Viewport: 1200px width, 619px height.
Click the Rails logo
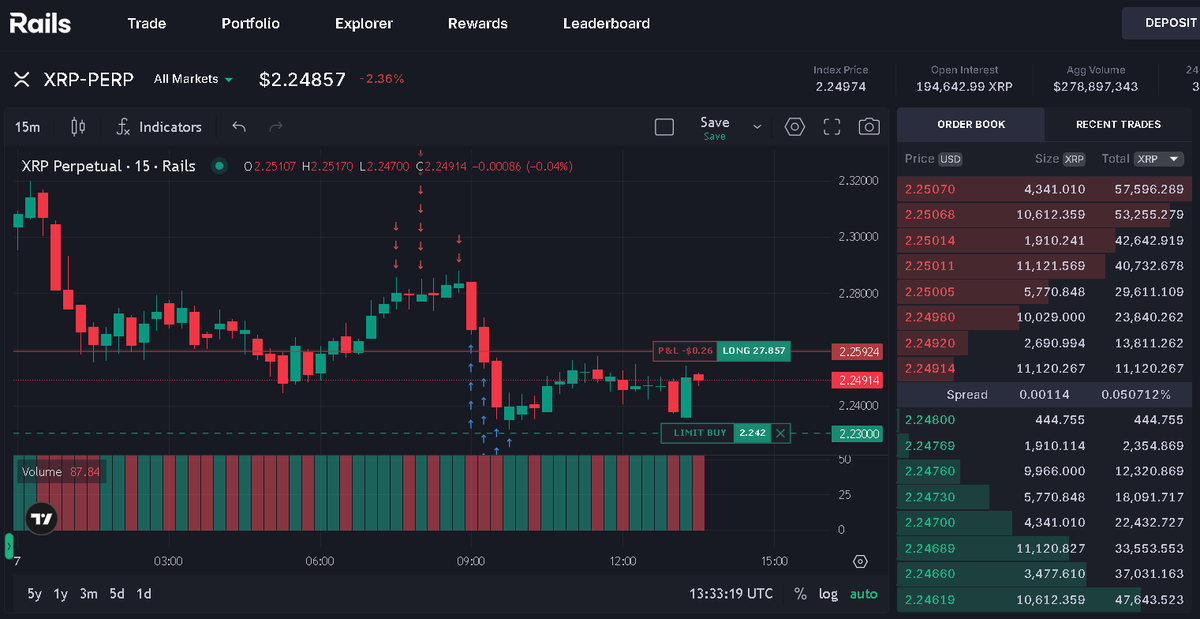pos(40,22)
